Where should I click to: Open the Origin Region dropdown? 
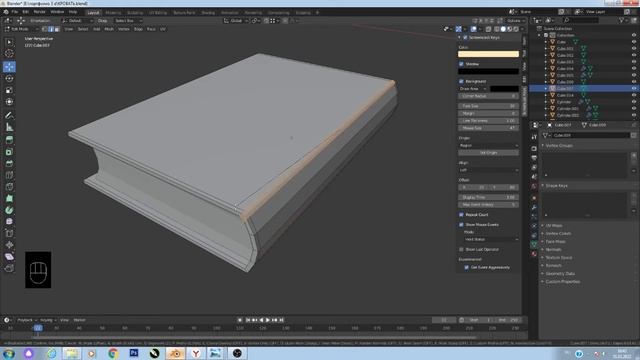point(489,145)
